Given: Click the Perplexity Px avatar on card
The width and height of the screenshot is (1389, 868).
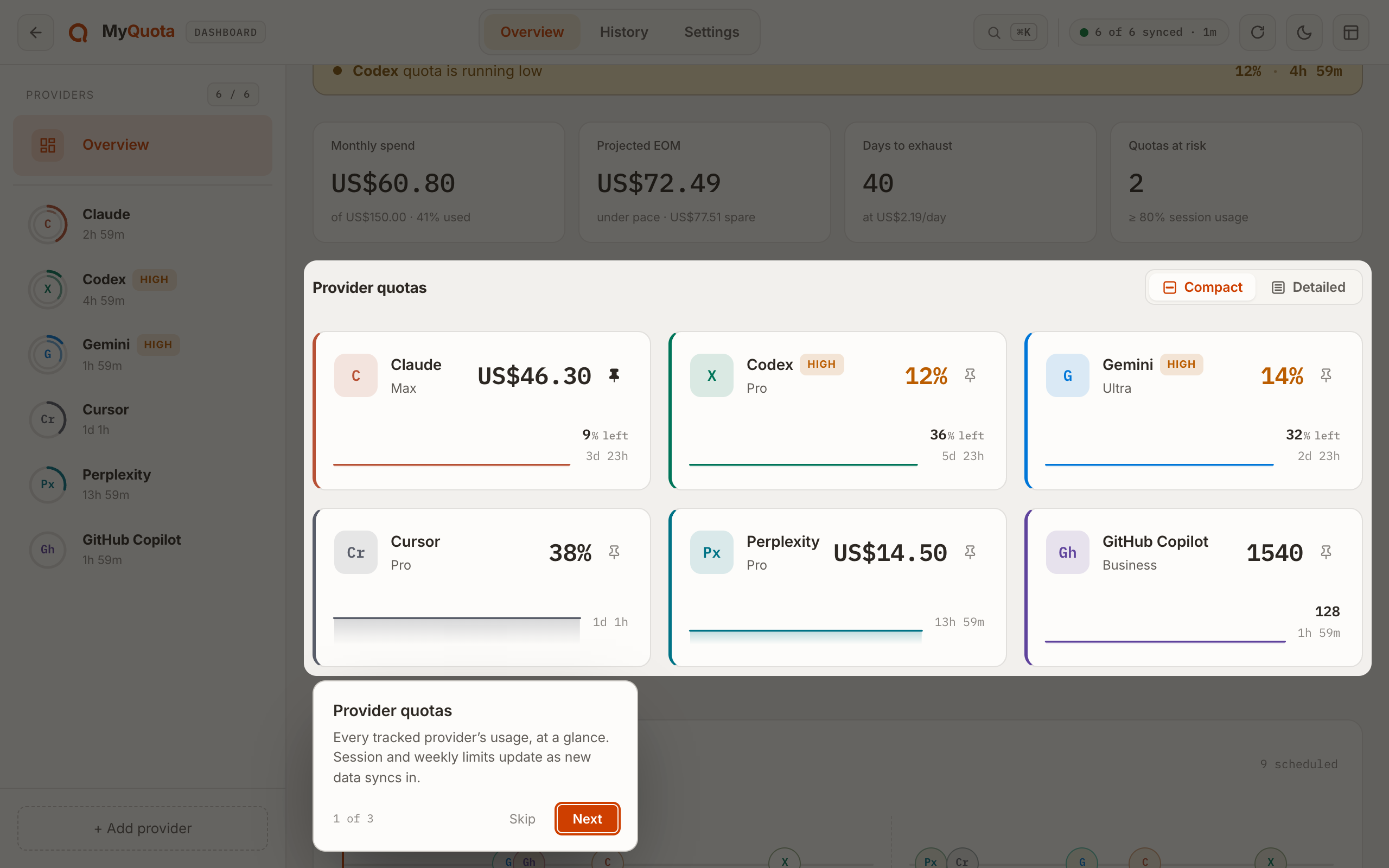Looking at the screenshot, I should pyautogui.click(x=712, y=552).
